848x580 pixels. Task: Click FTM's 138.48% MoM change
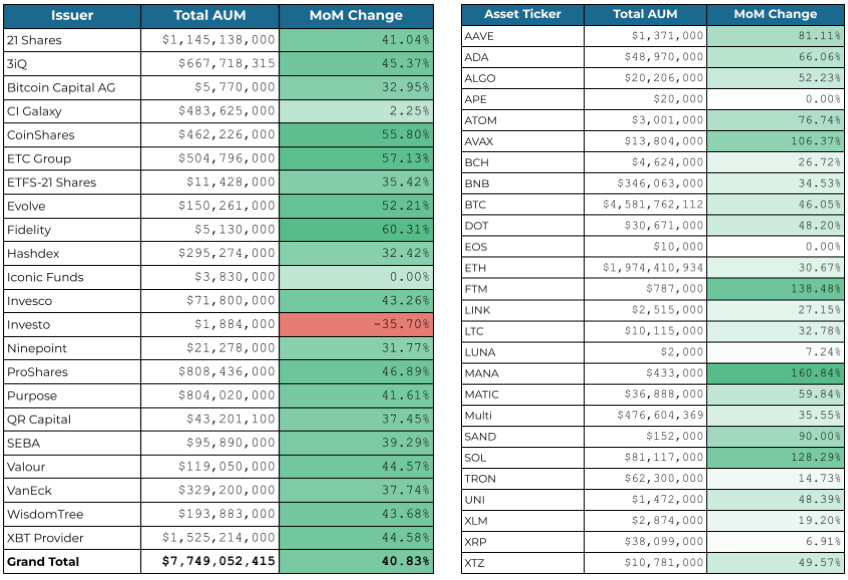pyautogui.click(x=775, y=289)
